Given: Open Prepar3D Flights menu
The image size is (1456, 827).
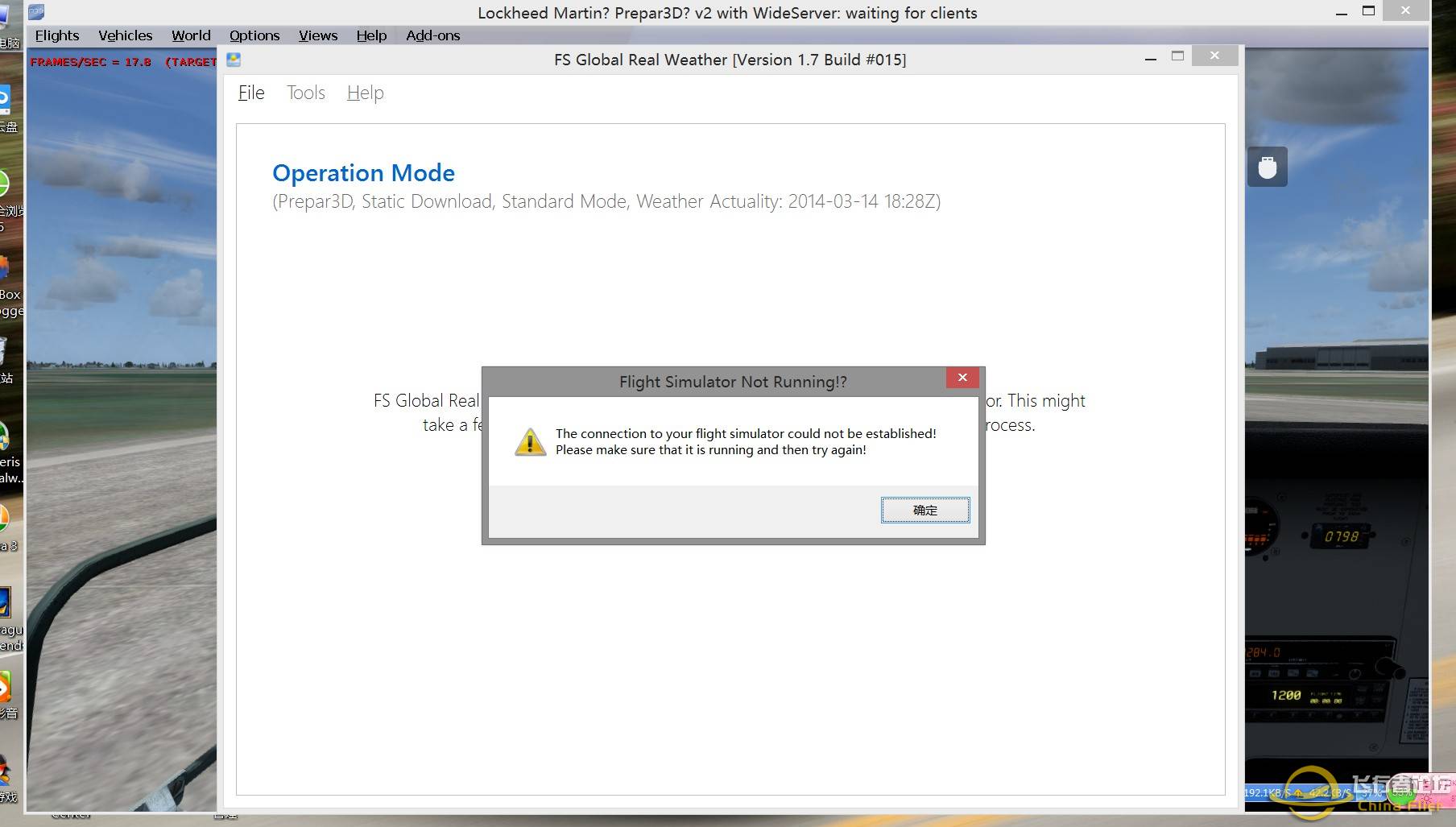Looking at the screenshot, I should 57,35.
